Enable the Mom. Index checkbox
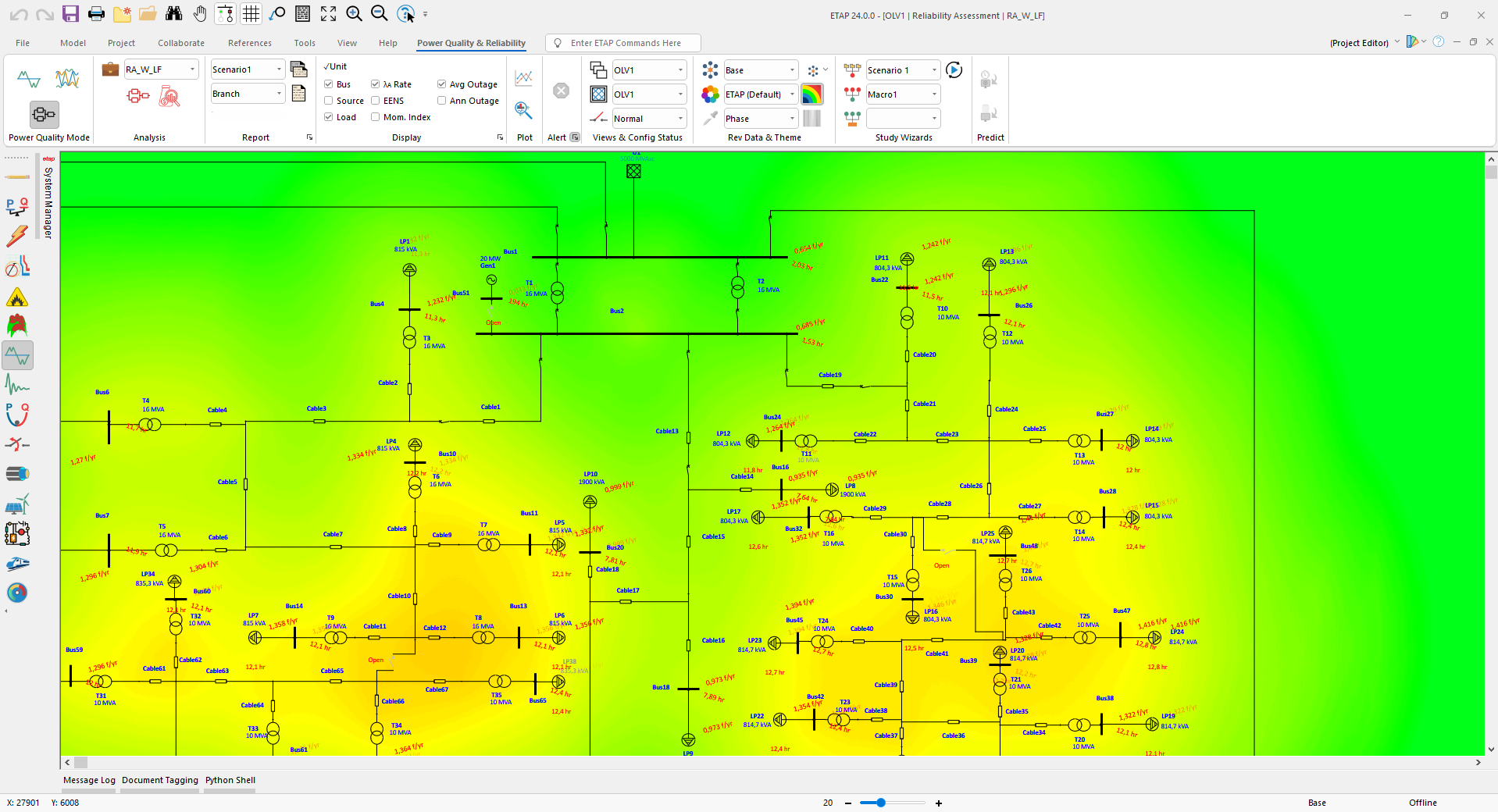 pos(375,116)
